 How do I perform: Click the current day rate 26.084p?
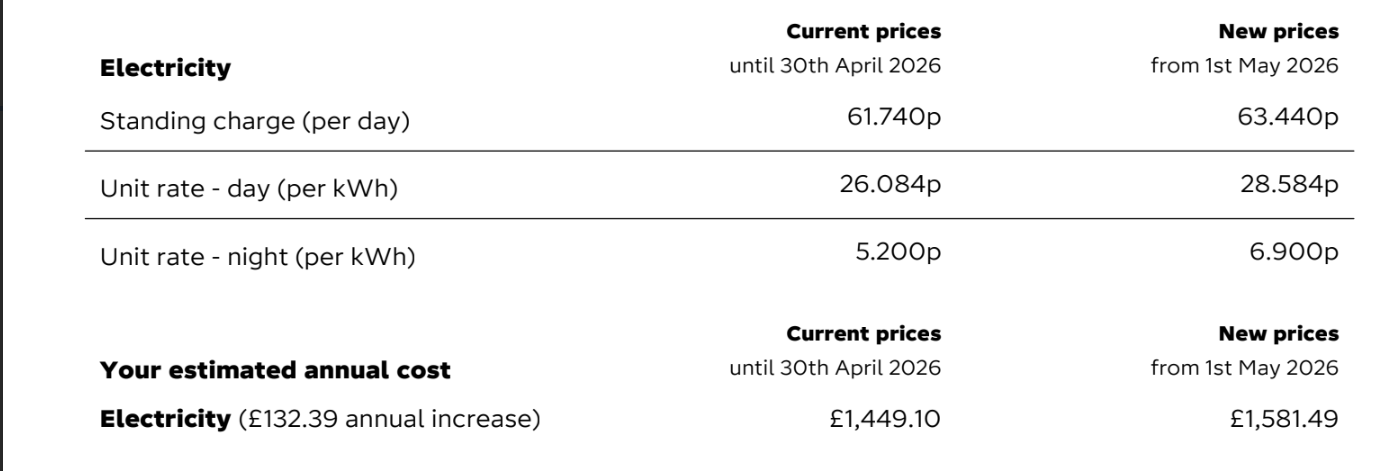coord(887,185)
